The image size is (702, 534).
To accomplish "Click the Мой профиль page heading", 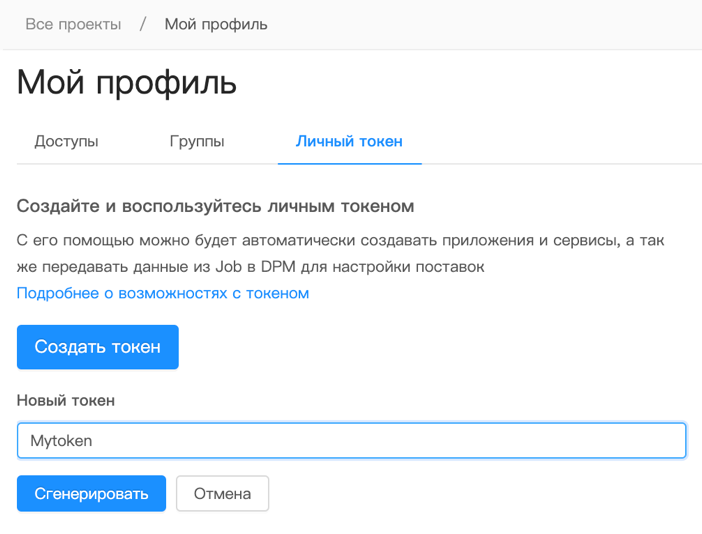I will tap(127, 82).
